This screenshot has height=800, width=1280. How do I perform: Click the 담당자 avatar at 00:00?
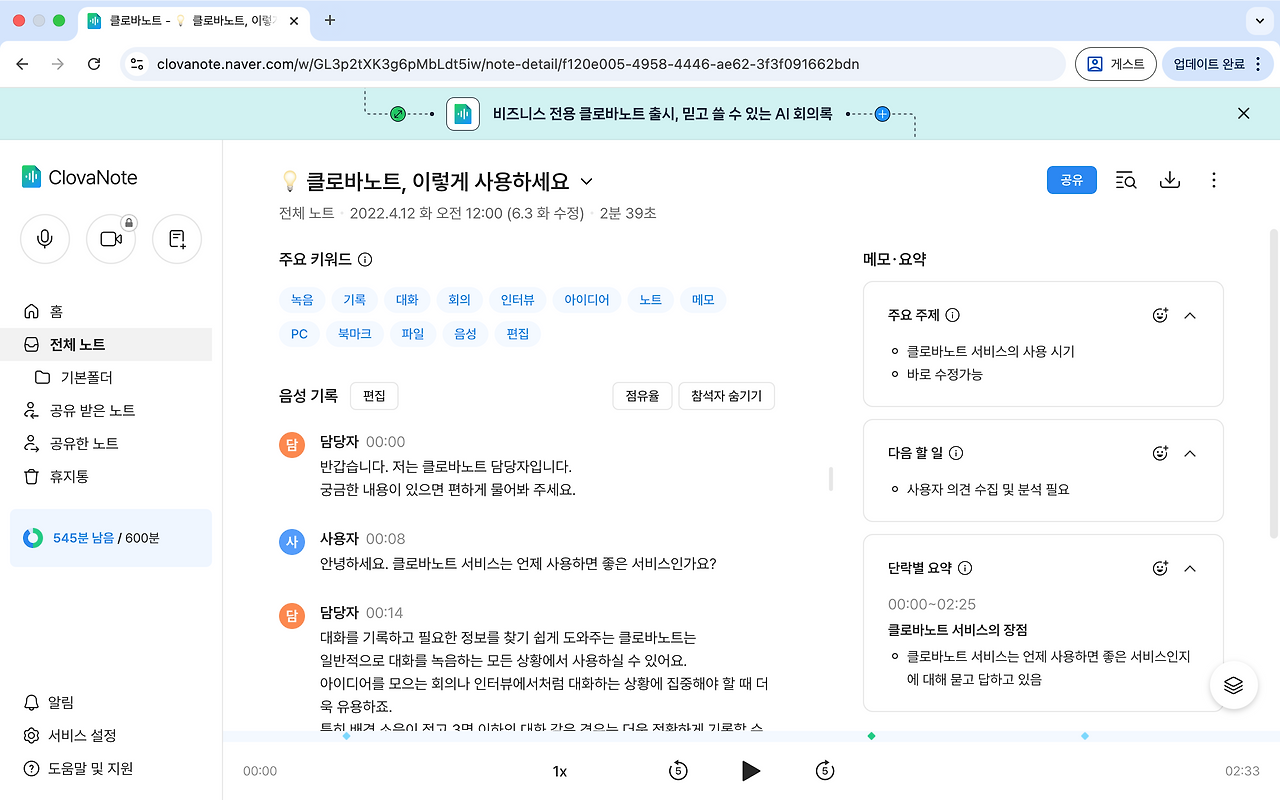(x=292, y=445)
